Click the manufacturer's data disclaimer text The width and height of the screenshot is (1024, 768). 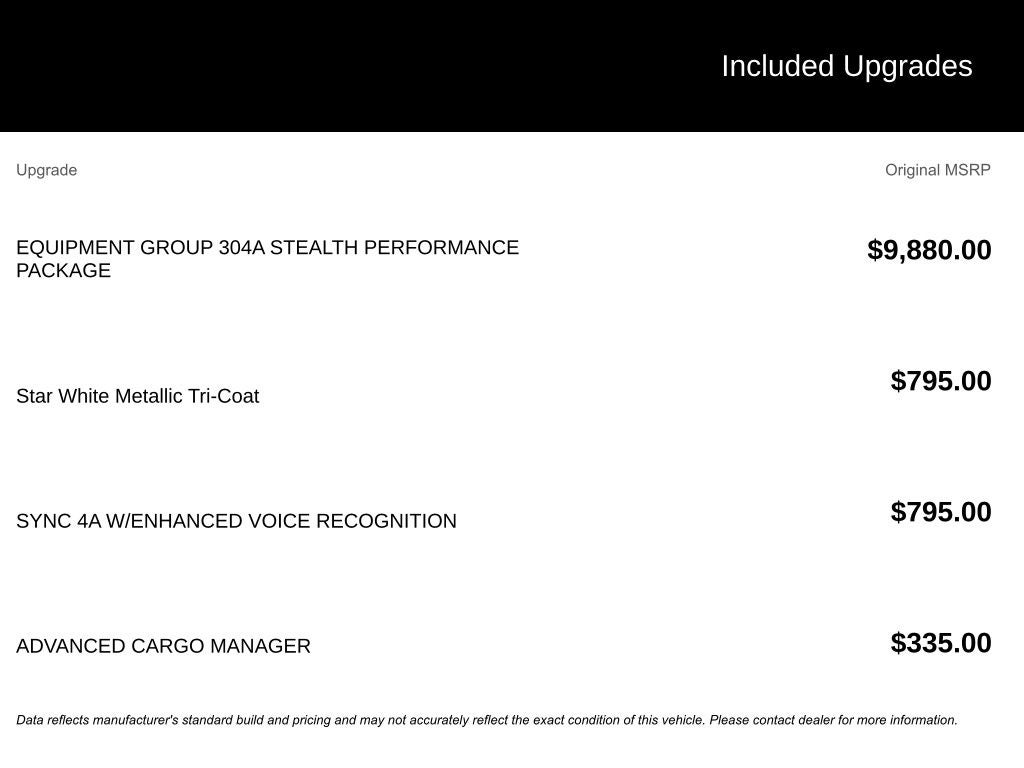pyautogui.click(x=487, y=720)
